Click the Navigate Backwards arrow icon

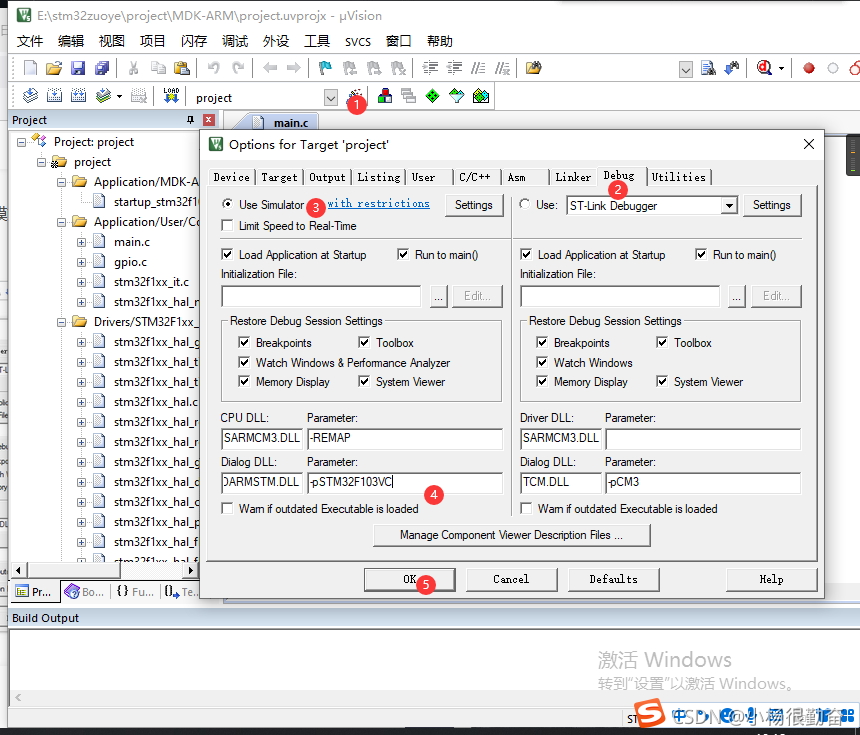pyautogui.click(x=270, y=68)
